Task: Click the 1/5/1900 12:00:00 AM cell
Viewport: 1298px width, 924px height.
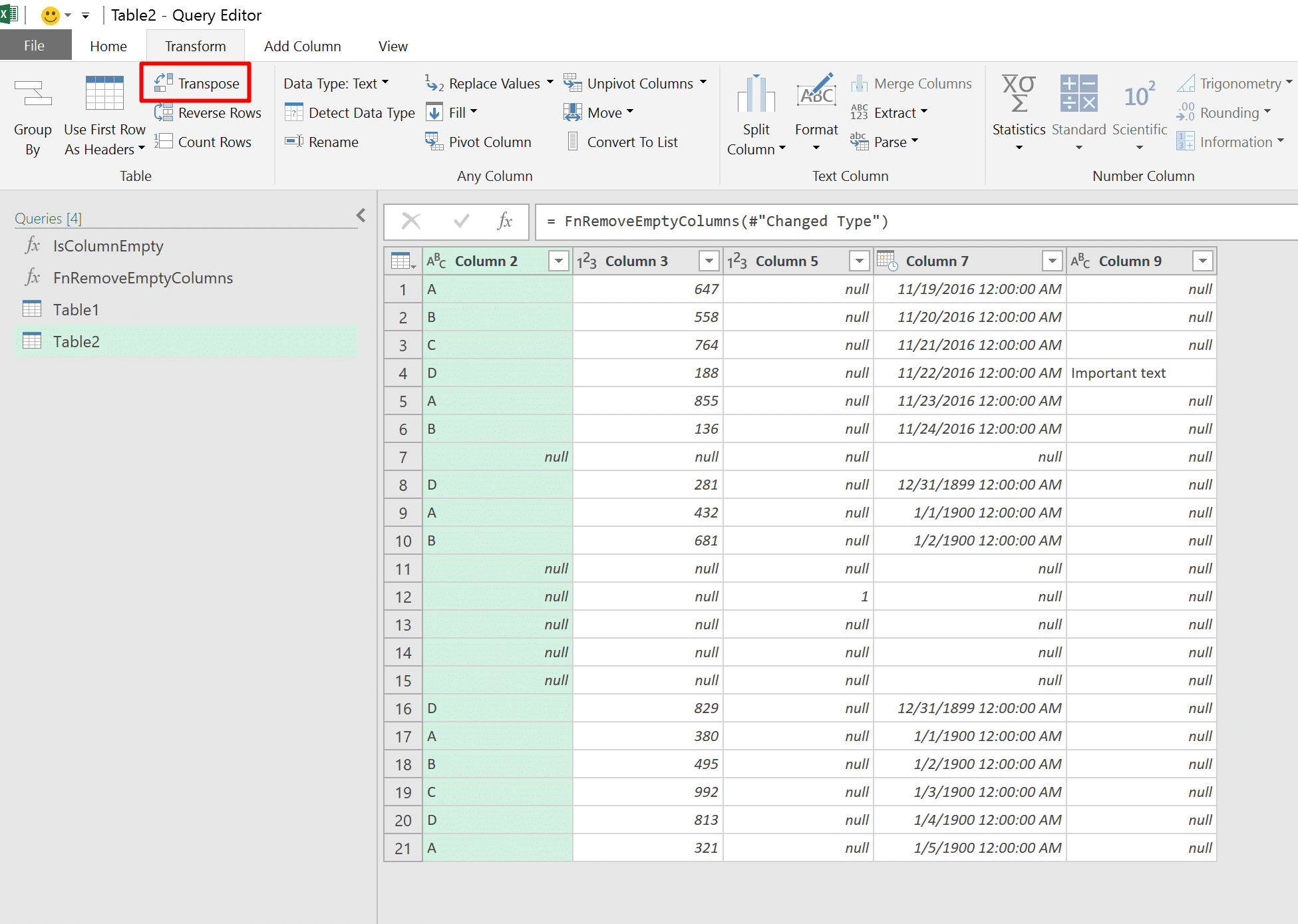Action: tap(970, 848)
